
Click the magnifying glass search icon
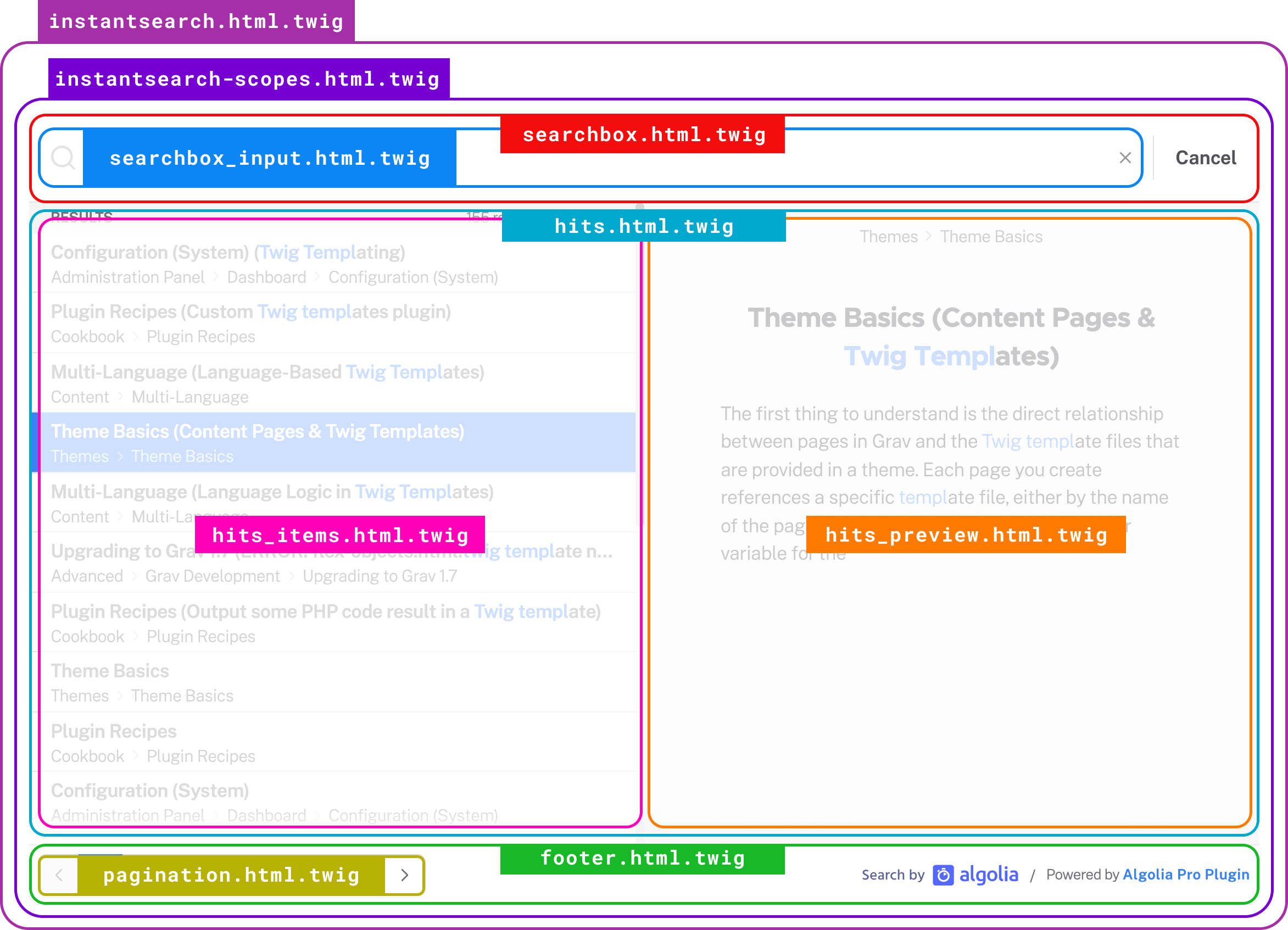[63, 157]
